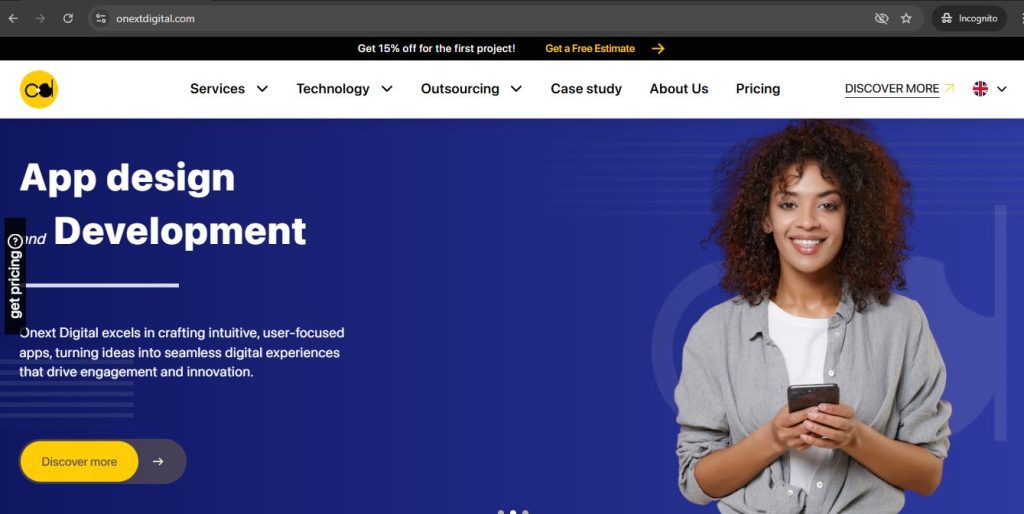Viewport: 1024px width, 514px height.
Task: Expand the Services dropdown menu
Action: (229, 89)
